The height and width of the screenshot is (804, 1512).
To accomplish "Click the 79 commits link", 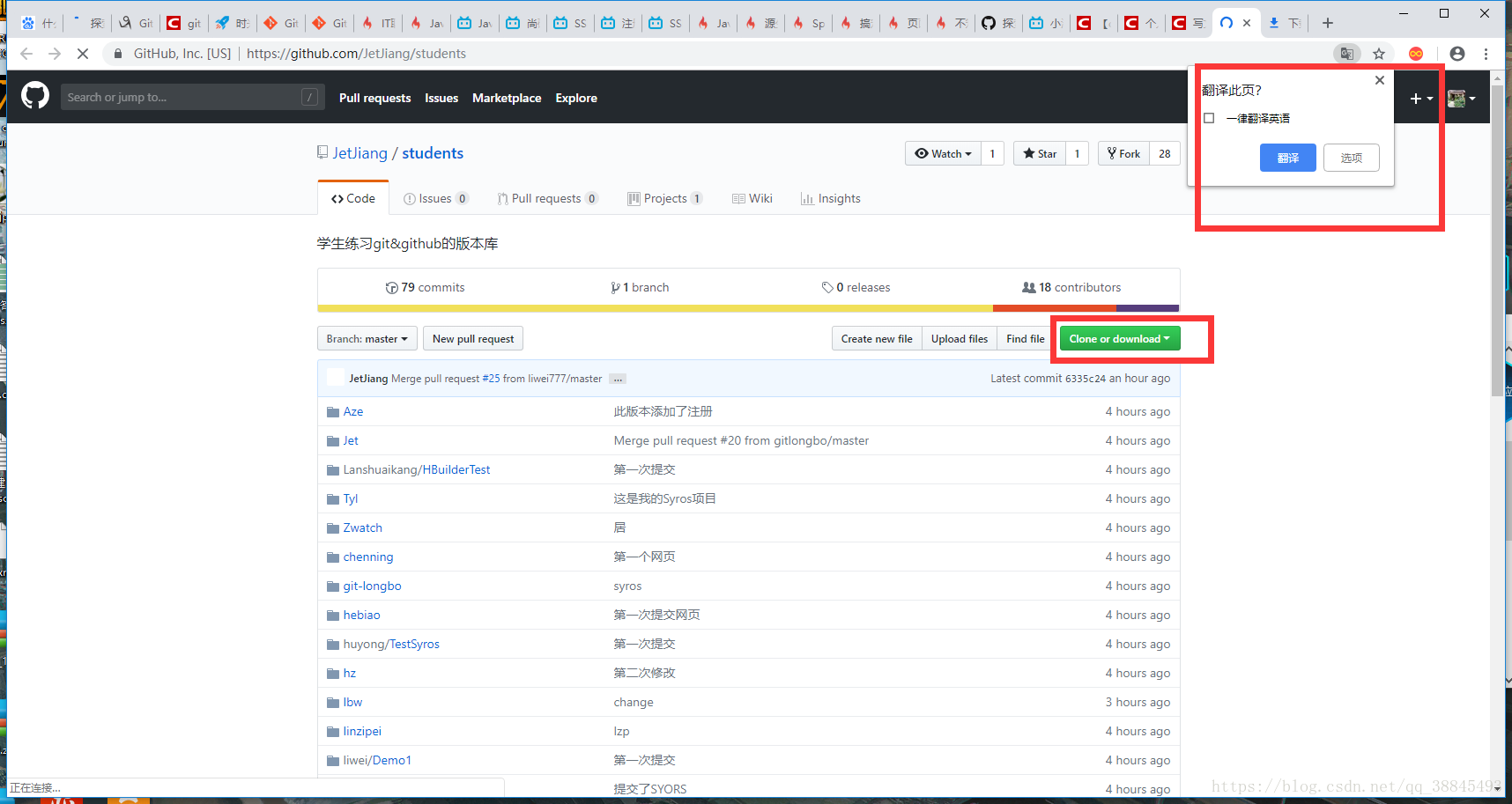I will [425, 287].
